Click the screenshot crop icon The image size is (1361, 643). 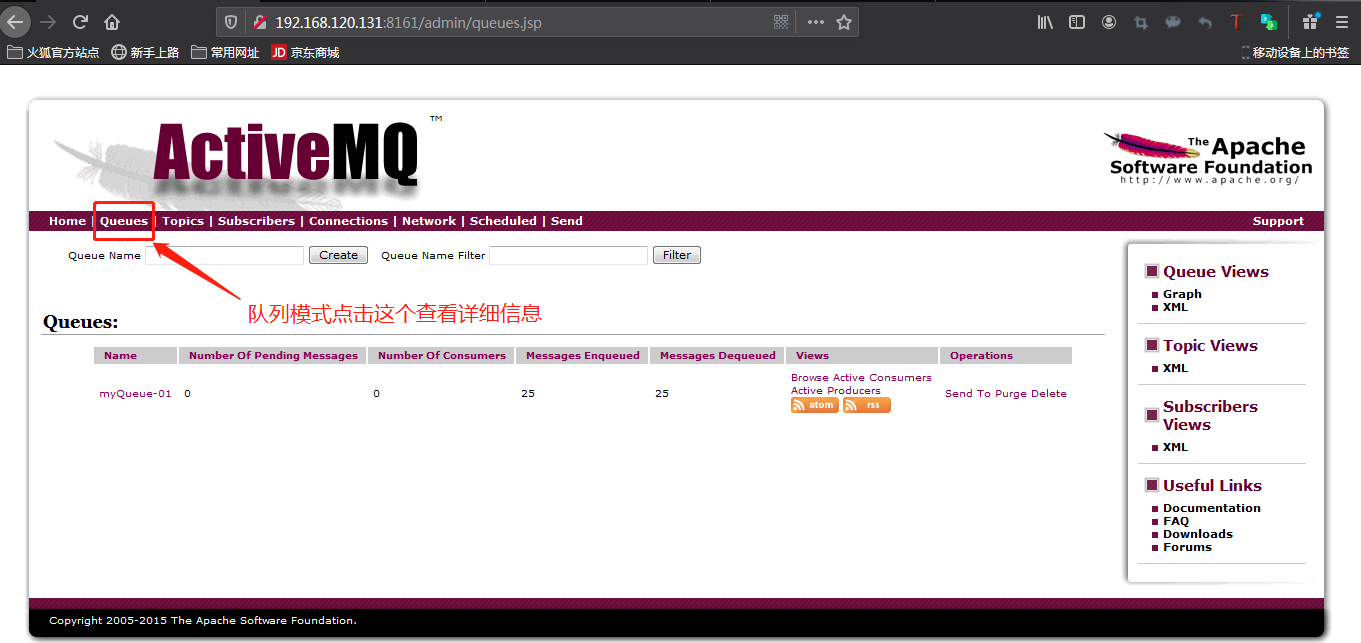tap(1141, 22)
